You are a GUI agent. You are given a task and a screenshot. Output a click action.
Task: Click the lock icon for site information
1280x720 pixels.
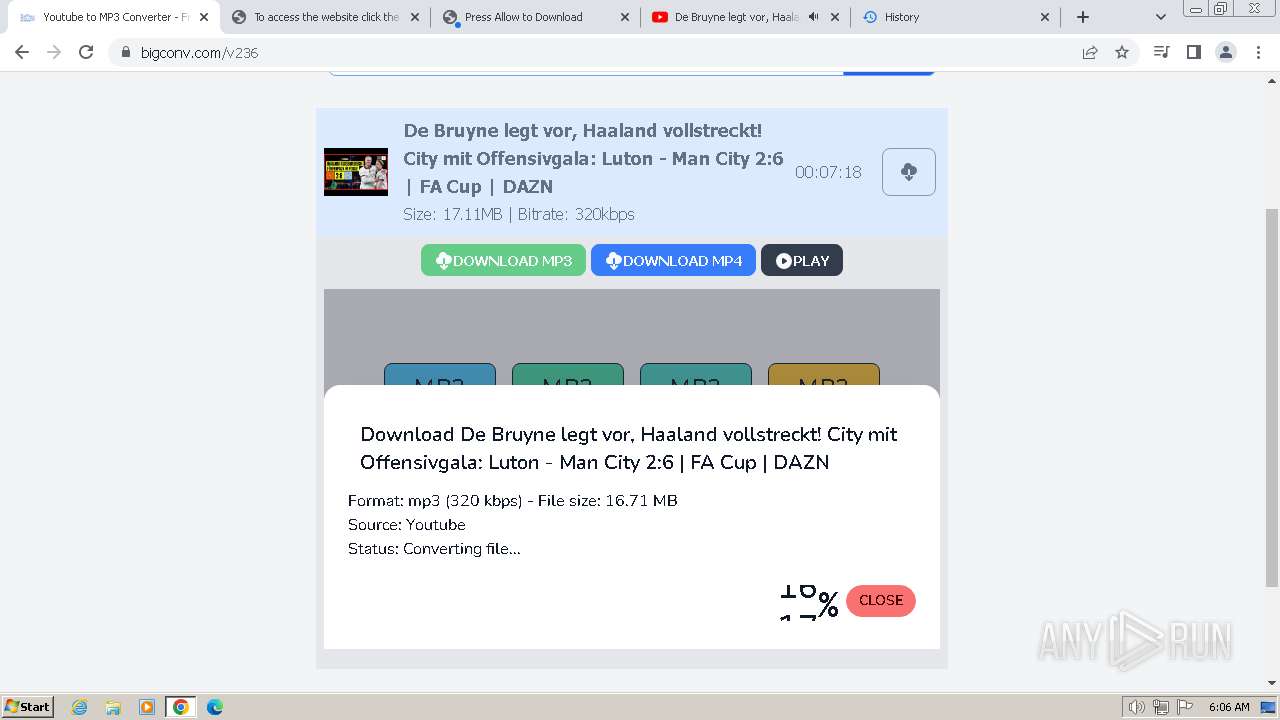click(125, 52)
